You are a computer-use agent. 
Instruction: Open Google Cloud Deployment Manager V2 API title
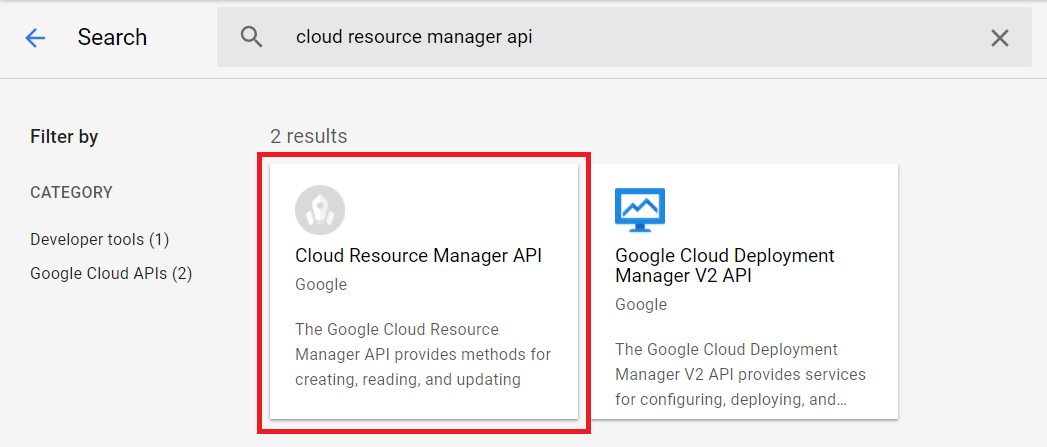coord(725,265)
